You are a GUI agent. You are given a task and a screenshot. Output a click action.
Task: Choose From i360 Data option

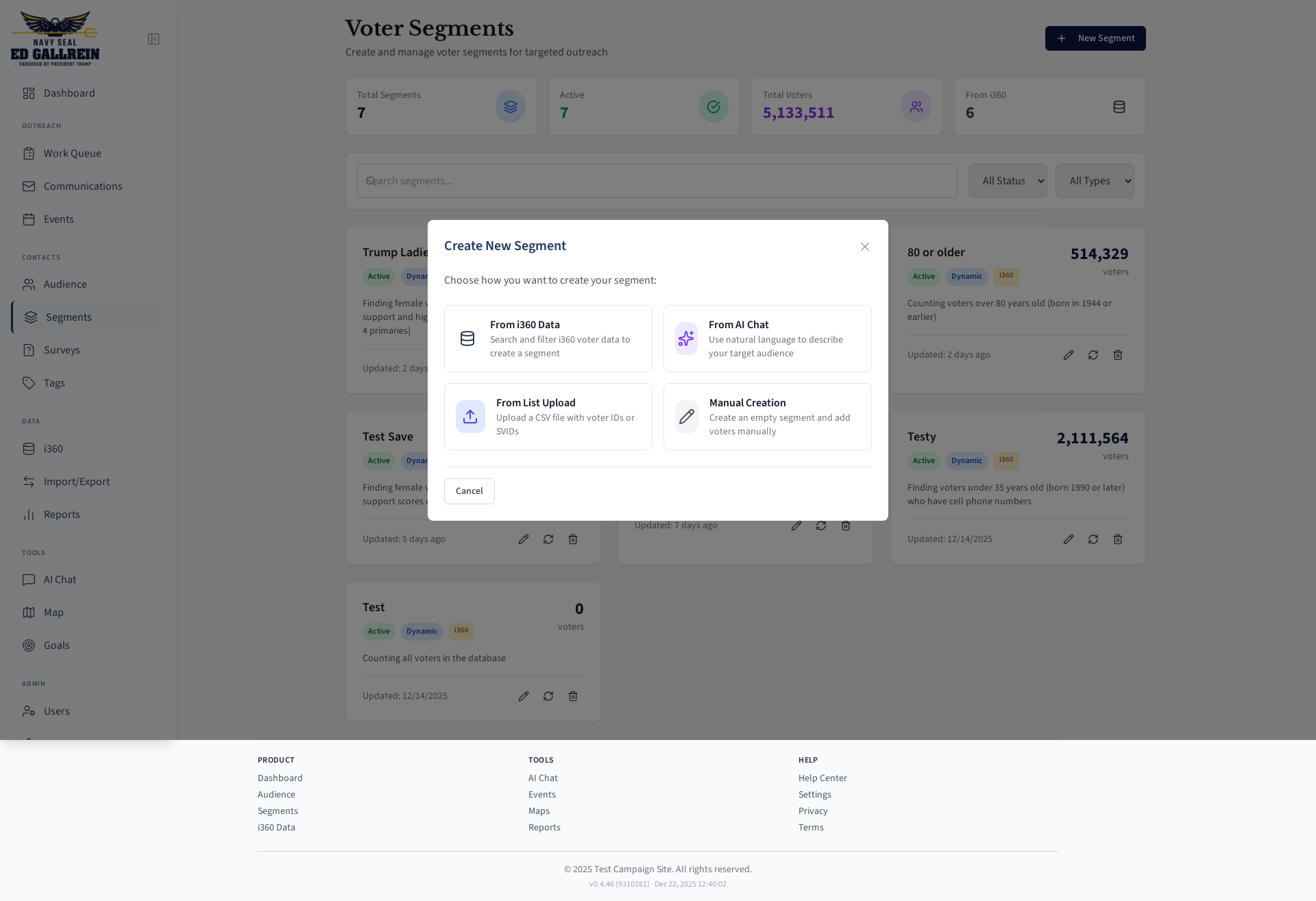pyautogui.click(x=548, y=338)
